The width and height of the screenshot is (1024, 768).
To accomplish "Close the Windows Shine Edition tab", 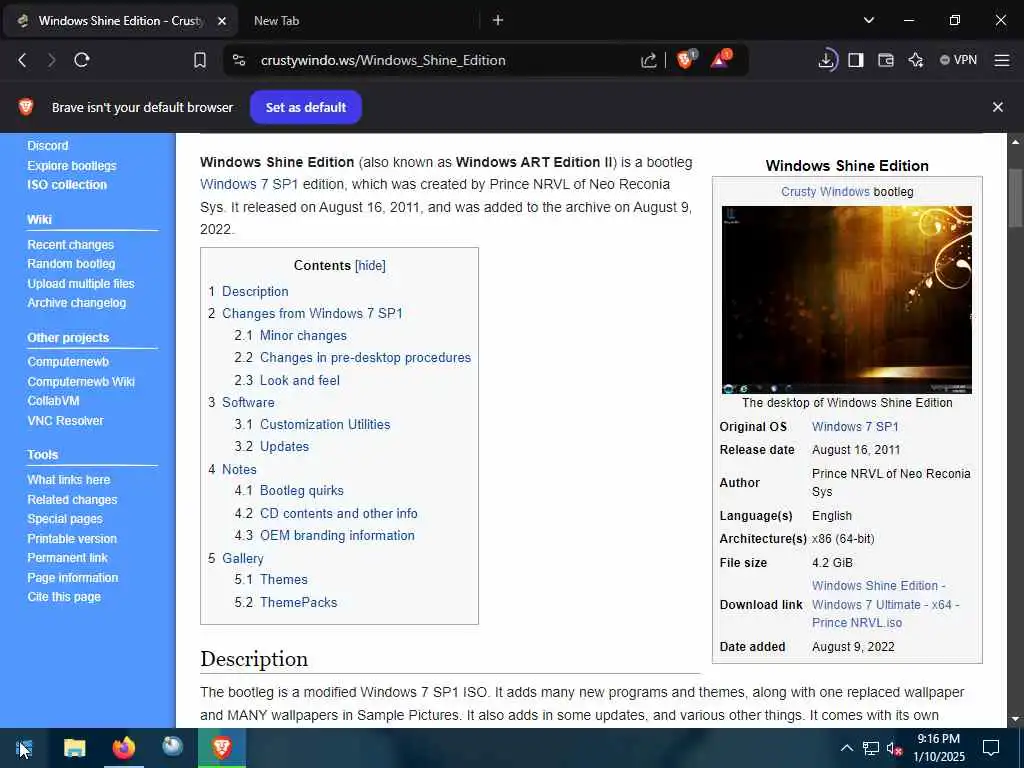I will click(x=222, y=21).
